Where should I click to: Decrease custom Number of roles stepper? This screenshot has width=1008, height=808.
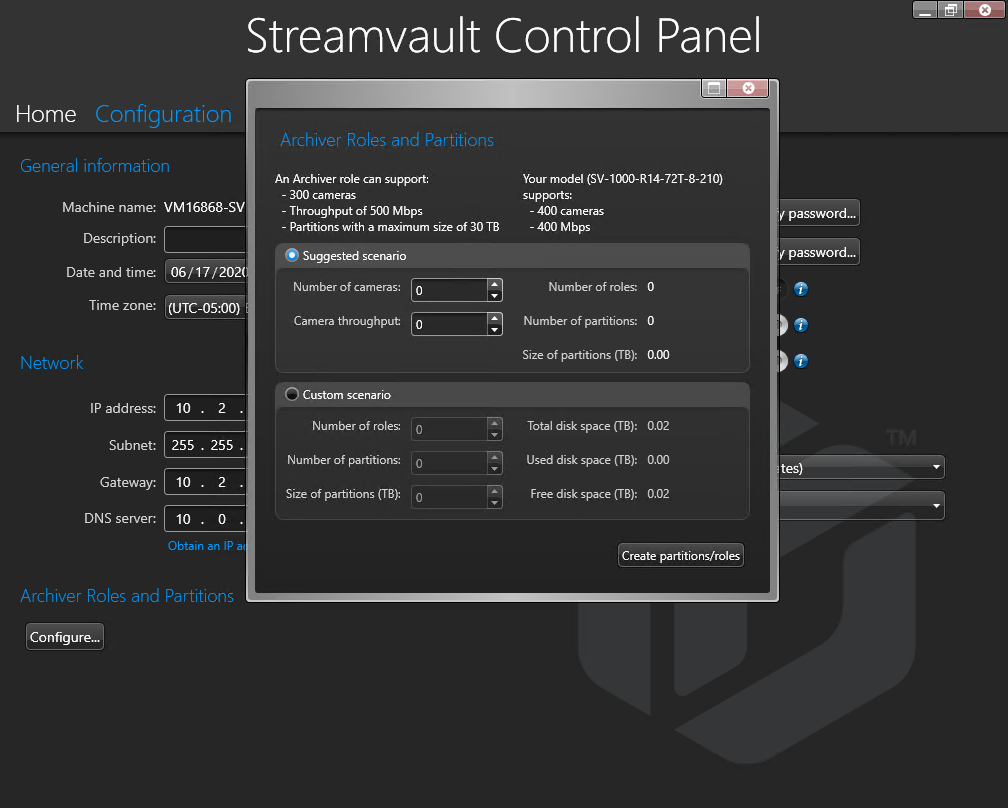click(x=494, y=435)
